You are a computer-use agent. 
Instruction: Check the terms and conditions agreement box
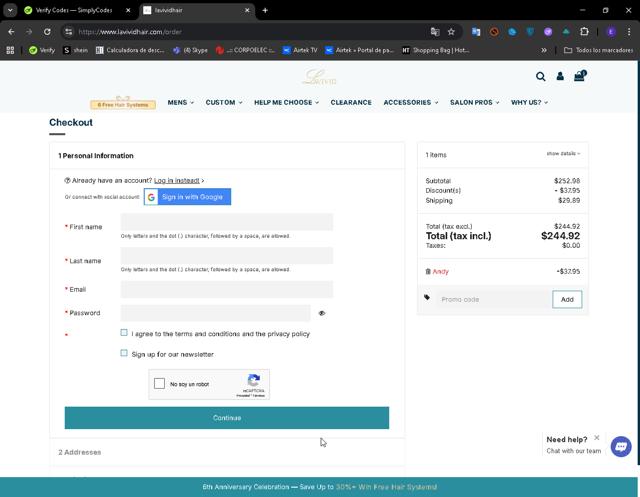pyautogui.click(x=124, y=333)
